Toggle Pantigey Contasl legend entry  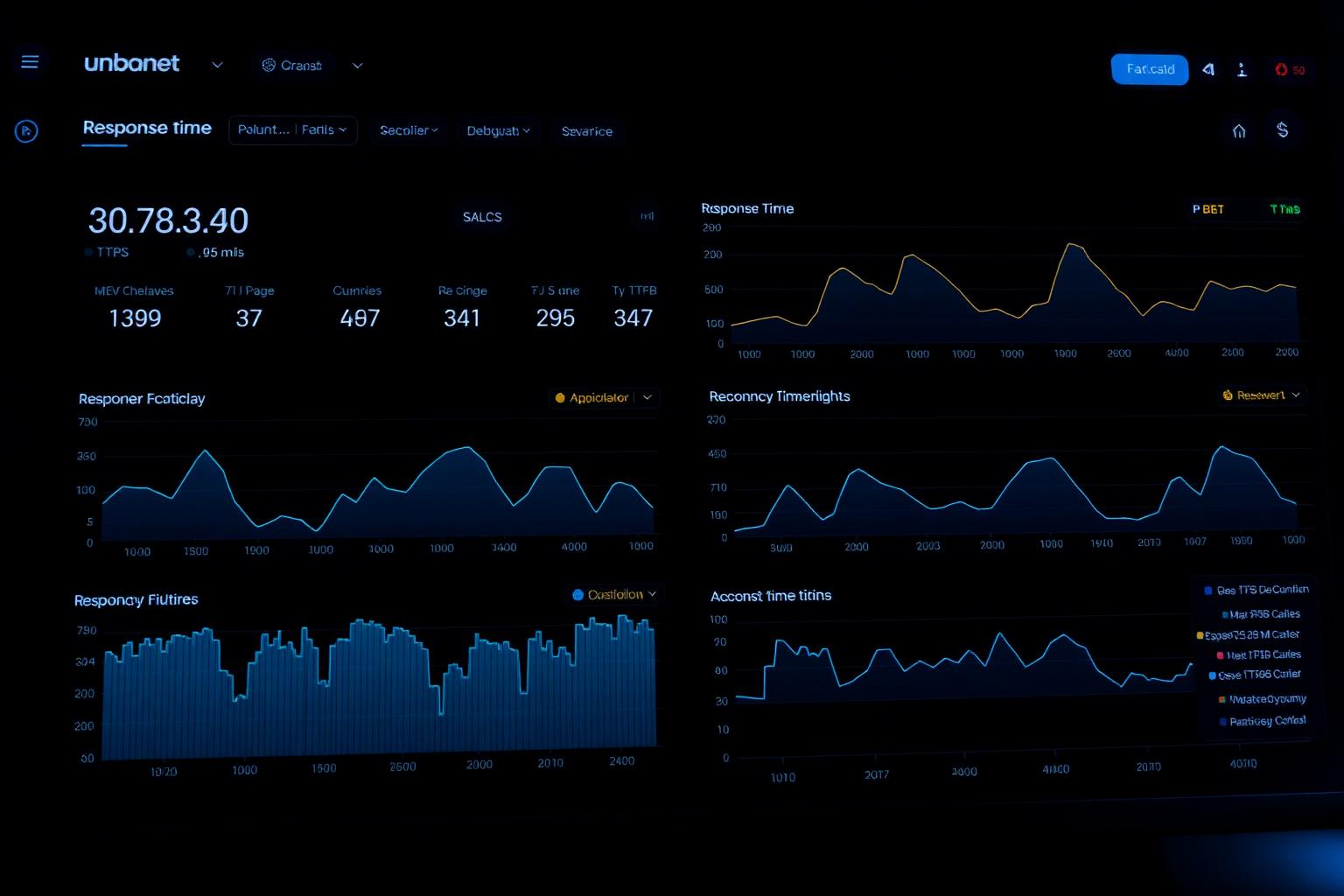tap(1263, 722)
